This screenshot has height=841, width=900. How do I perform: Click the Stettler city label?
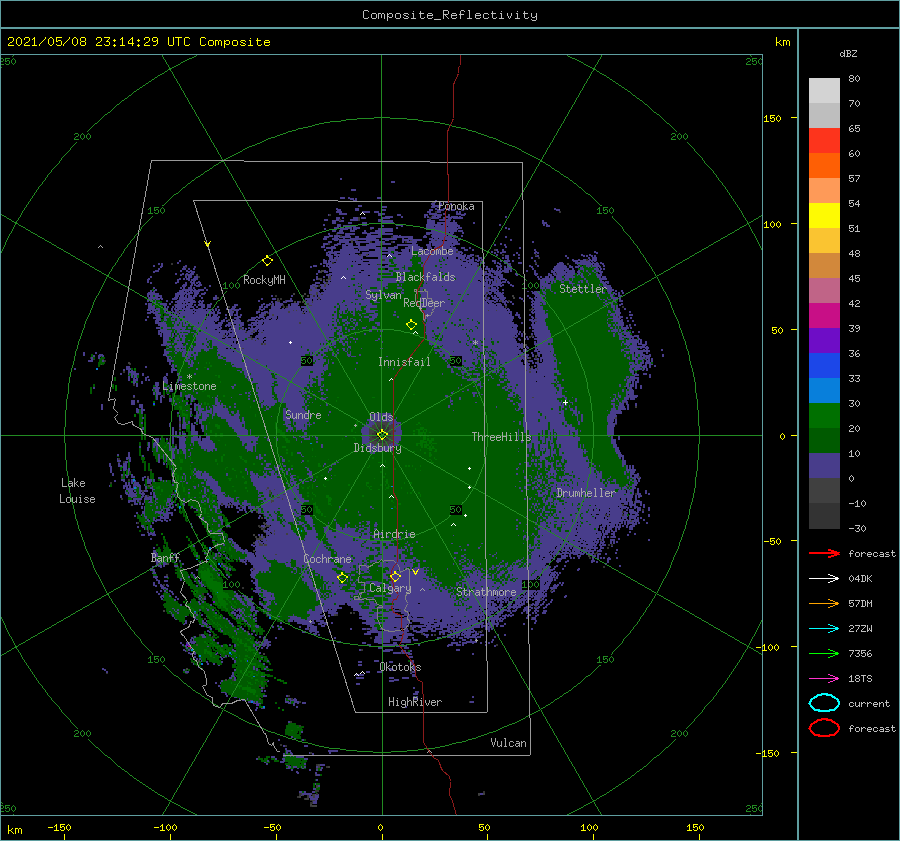click(583, 289)
